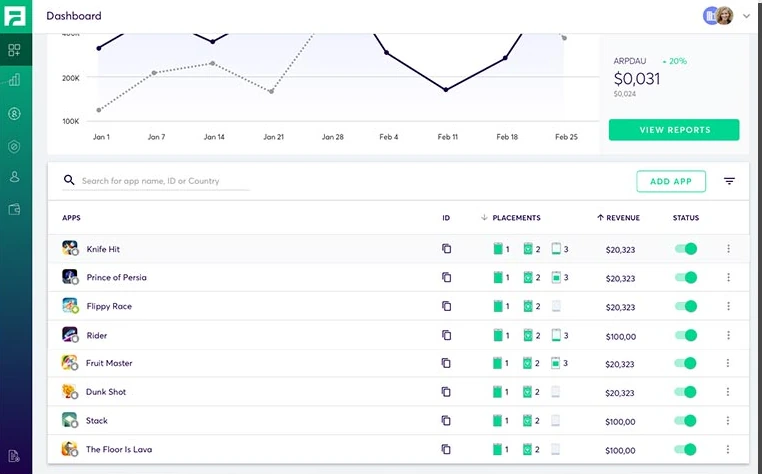This screenshot has height=474, width=762.
Task: Open the dashboard apps icon in sidebar
Action: (15, 50)
